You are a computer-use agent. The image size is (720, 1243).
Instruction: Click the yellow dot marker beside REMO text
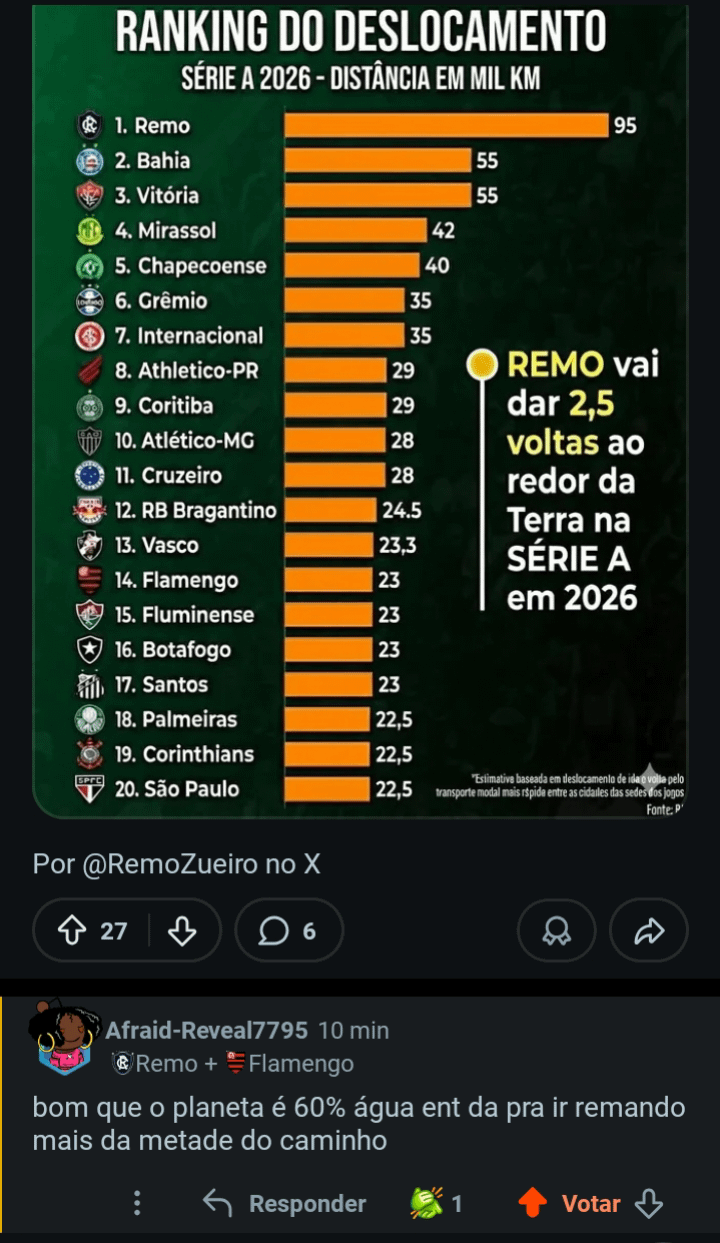[483, 364]
